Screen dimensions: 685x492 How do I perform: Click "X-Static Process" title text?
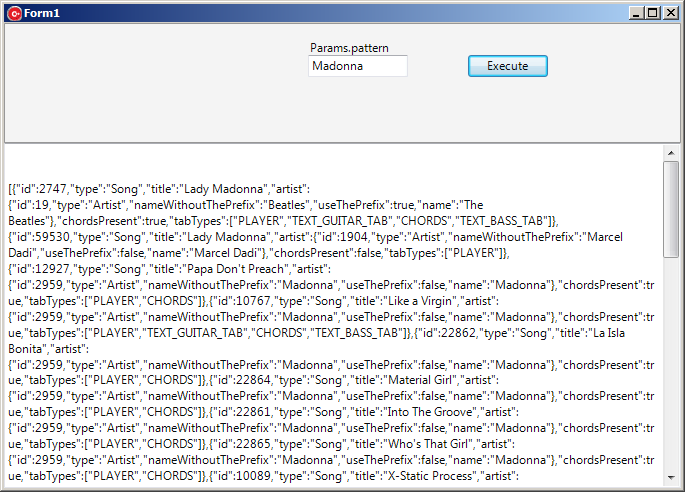coord(430,475)
